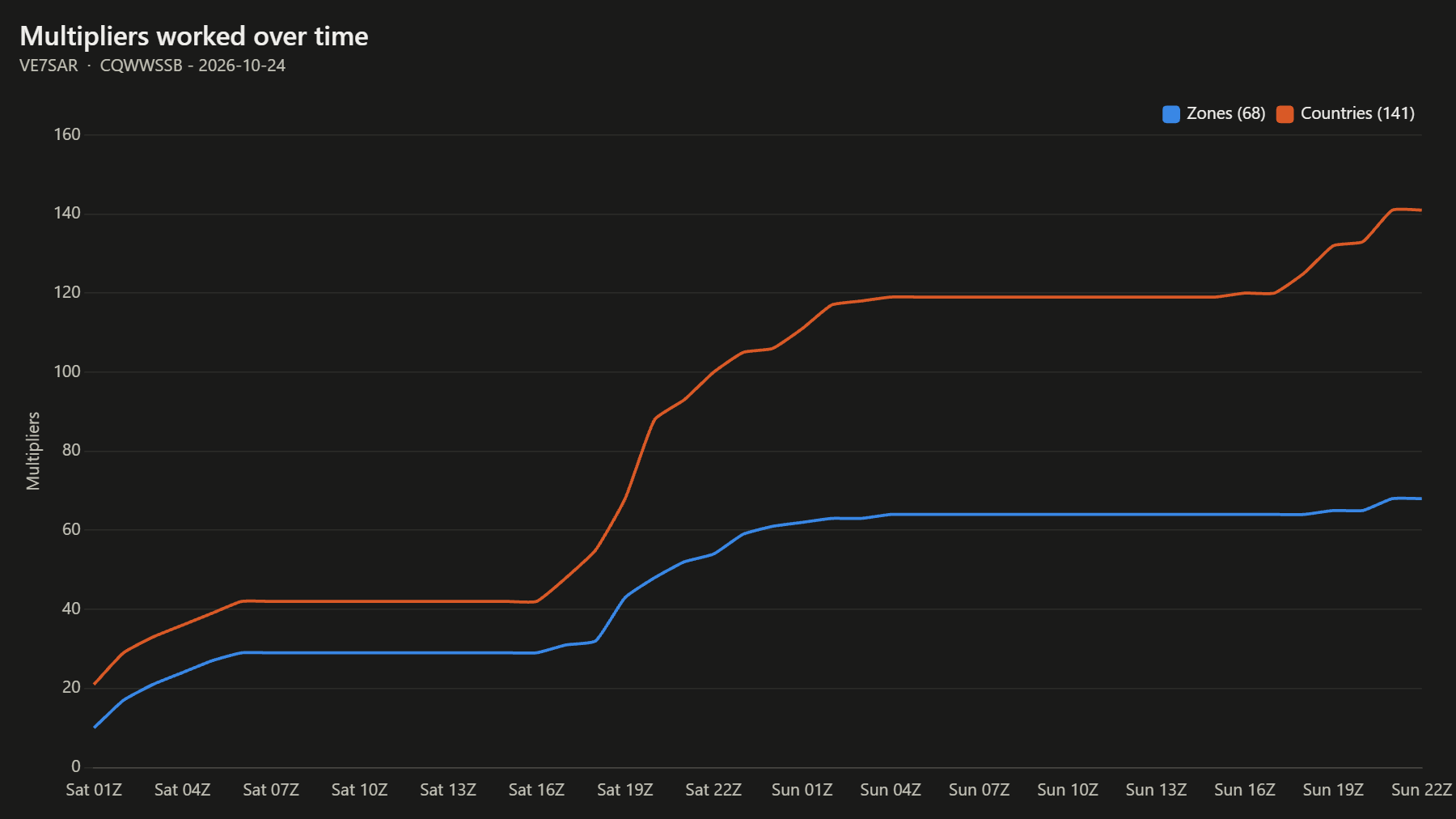The image size is (1456, 819).
Task: Click the 80 y-axis tick label
Action: pyautogui.click(x=71, y=450)
